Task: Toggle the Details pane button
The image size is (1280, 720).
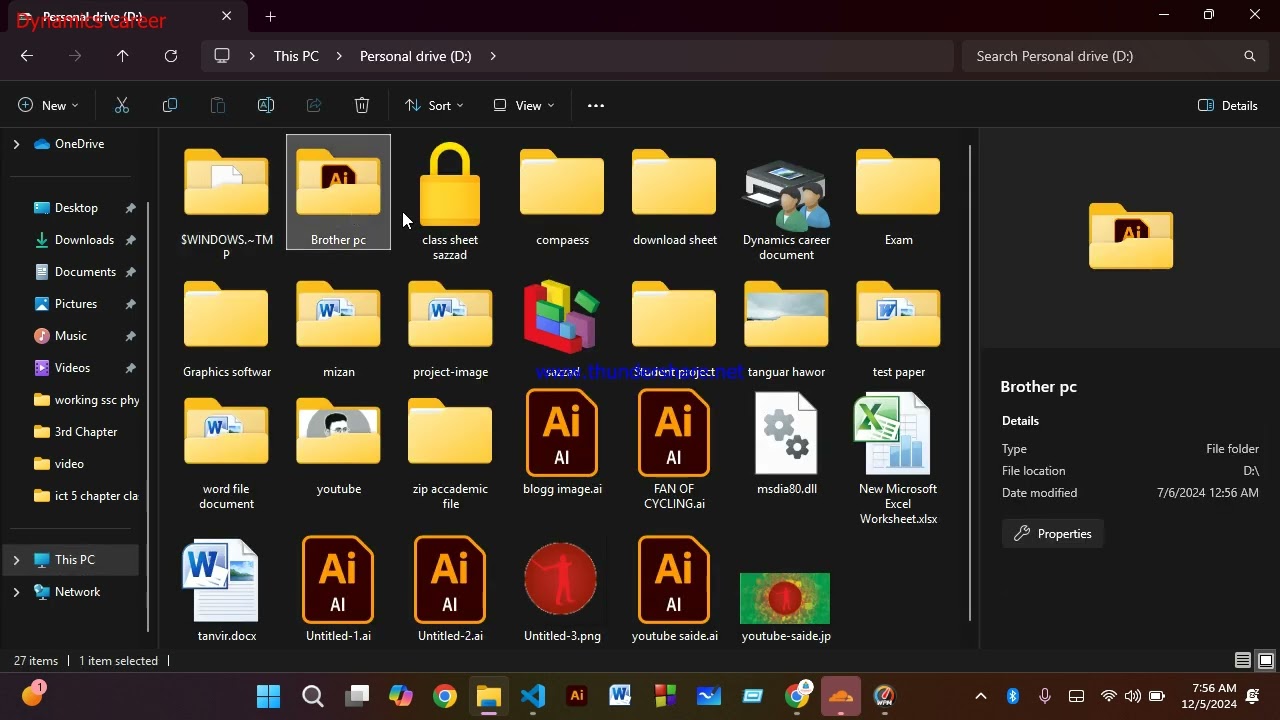Action: click(x=1228, y=105)
